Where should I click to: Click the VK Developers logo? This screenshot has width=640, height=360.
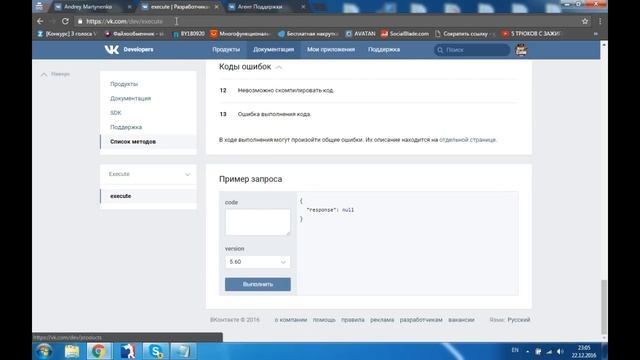coord(129,49)
